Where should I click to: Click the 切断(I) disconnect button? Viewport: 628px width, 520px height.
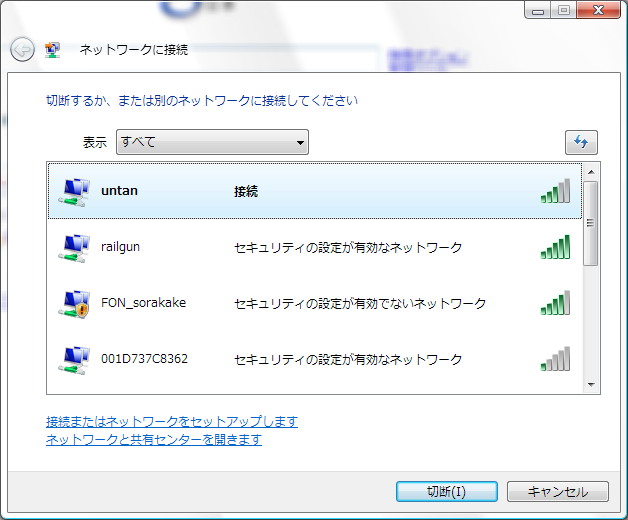[447, 492]
